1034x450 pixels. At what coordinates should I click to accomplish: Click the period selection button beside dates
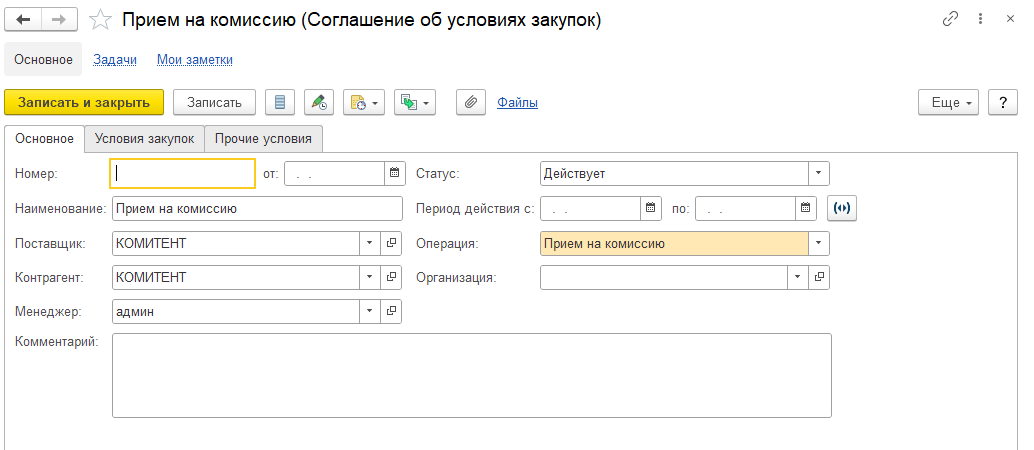(x=843, y=208)
